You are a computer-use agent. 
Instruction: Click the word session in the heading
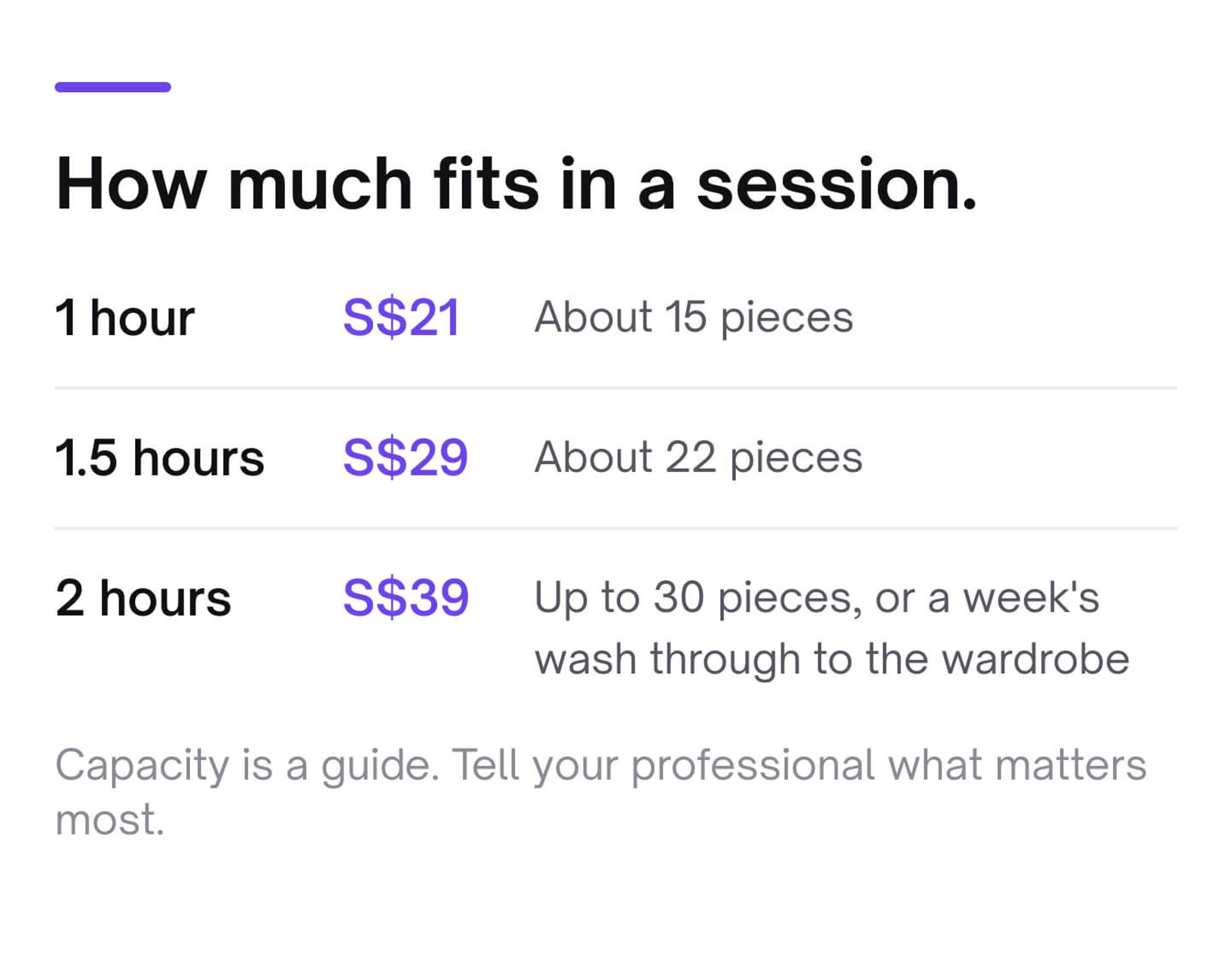pos(836,184)
